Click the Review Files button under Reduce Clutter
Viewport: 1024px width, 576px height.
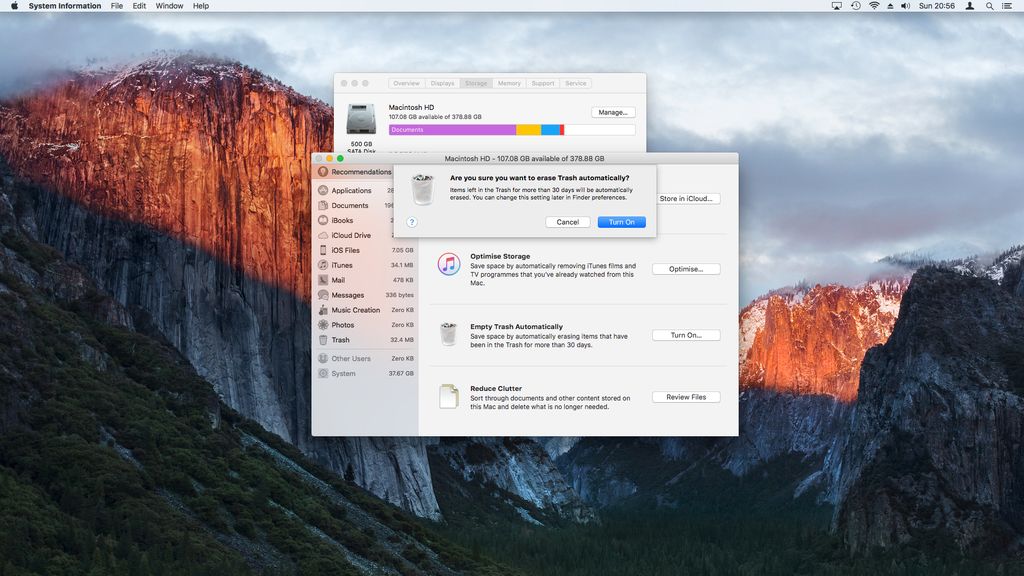[x=686, y=396]
